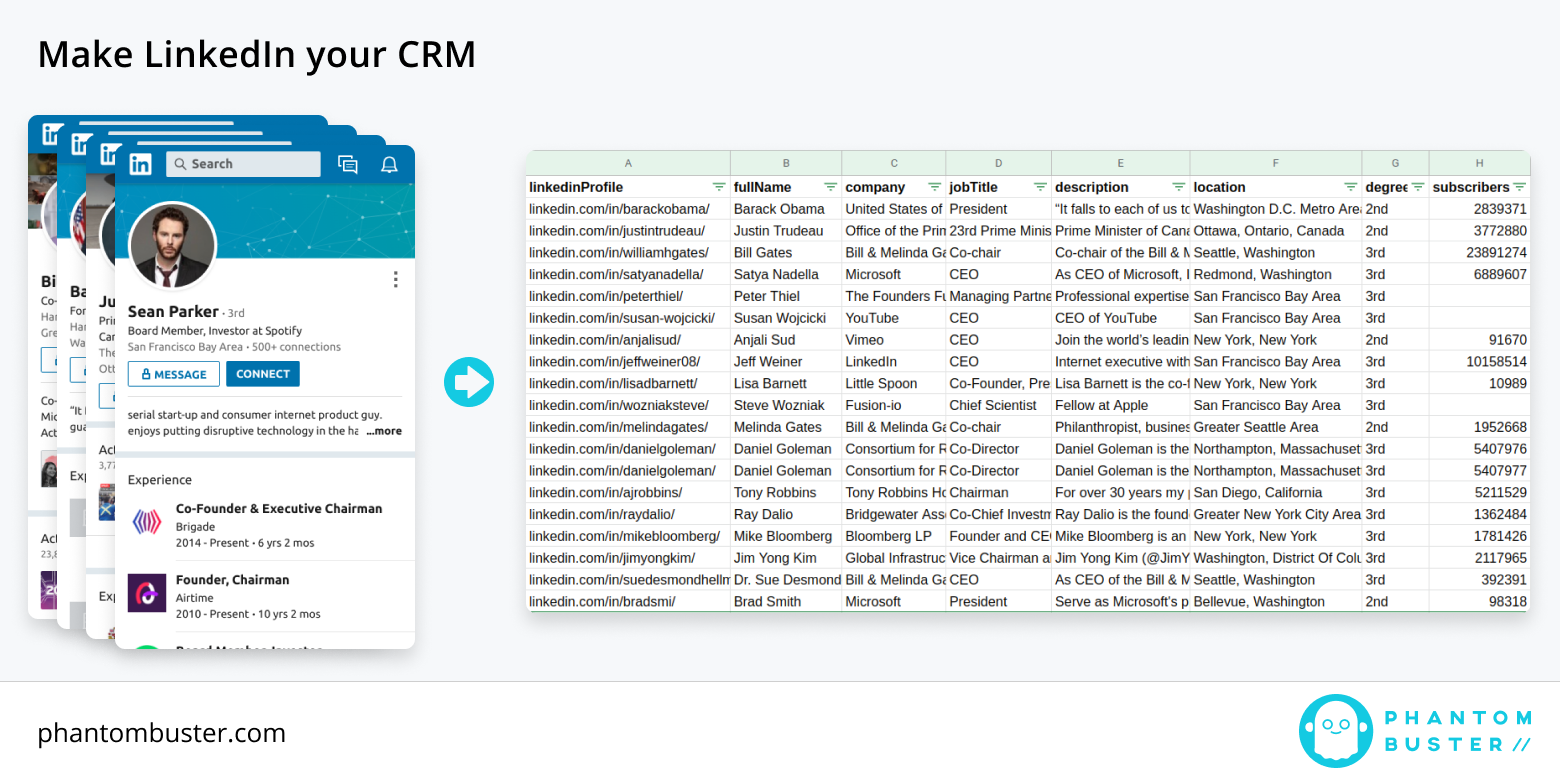
Task: Click cell linkedin.com/in/barackobama/
Action: (628, 209)
